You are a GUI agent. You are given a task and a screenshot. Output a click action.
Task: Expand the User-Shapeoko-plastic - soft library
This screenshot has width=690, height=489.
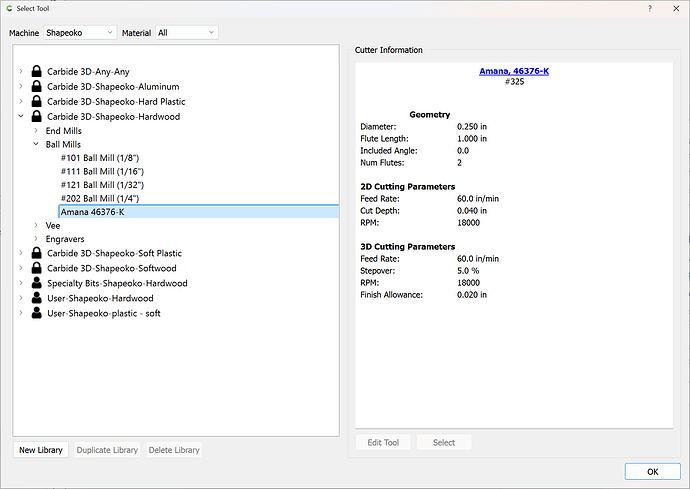(x=21, y=313)
